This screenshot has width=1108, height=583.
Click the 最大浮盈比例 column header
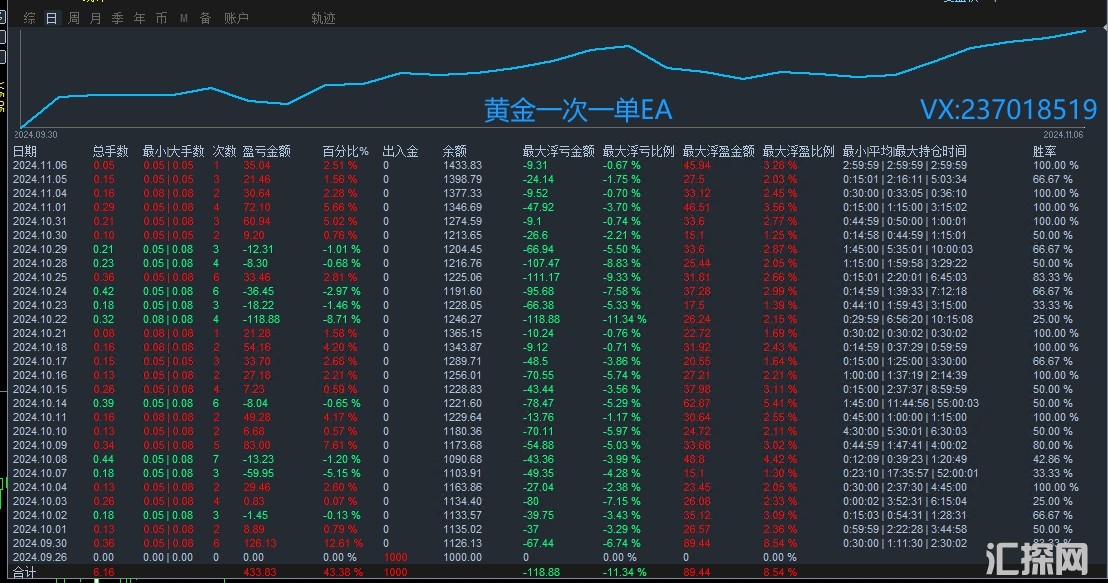(798, 151)
